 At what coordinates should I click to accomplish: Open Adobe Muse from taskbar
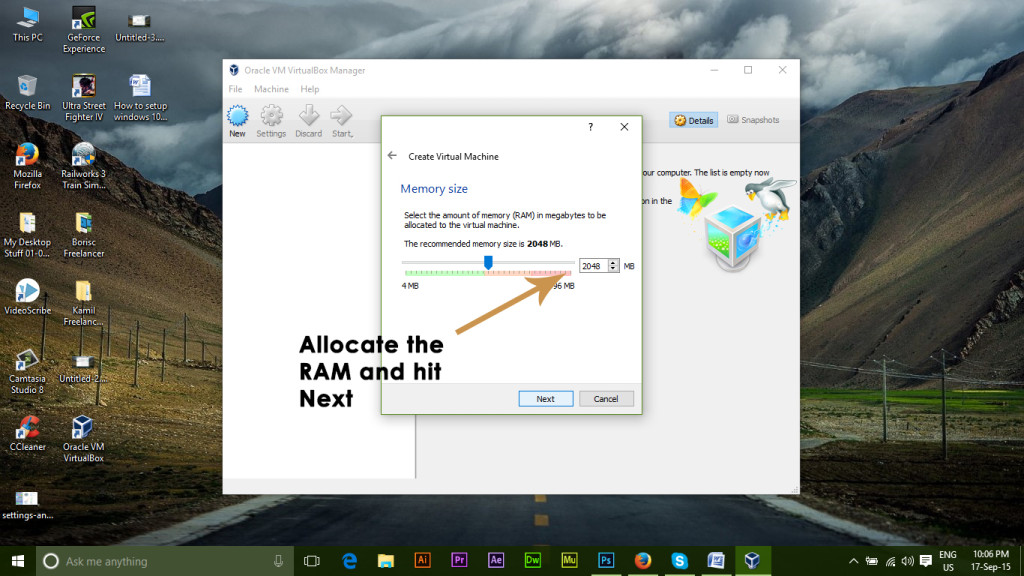coord(569,561)
